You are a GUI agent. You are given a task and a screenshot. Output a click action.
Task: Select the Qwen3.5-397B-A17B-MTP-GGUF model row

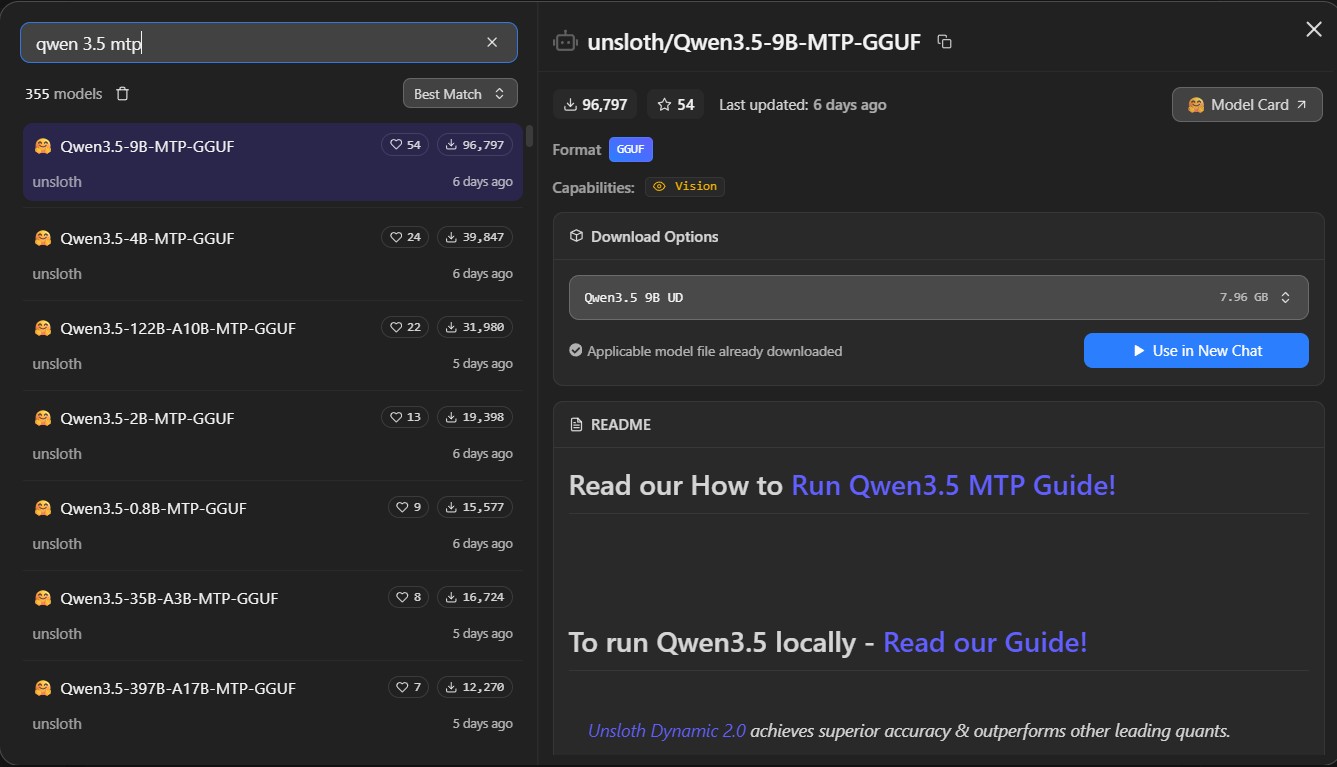(272, 705)
